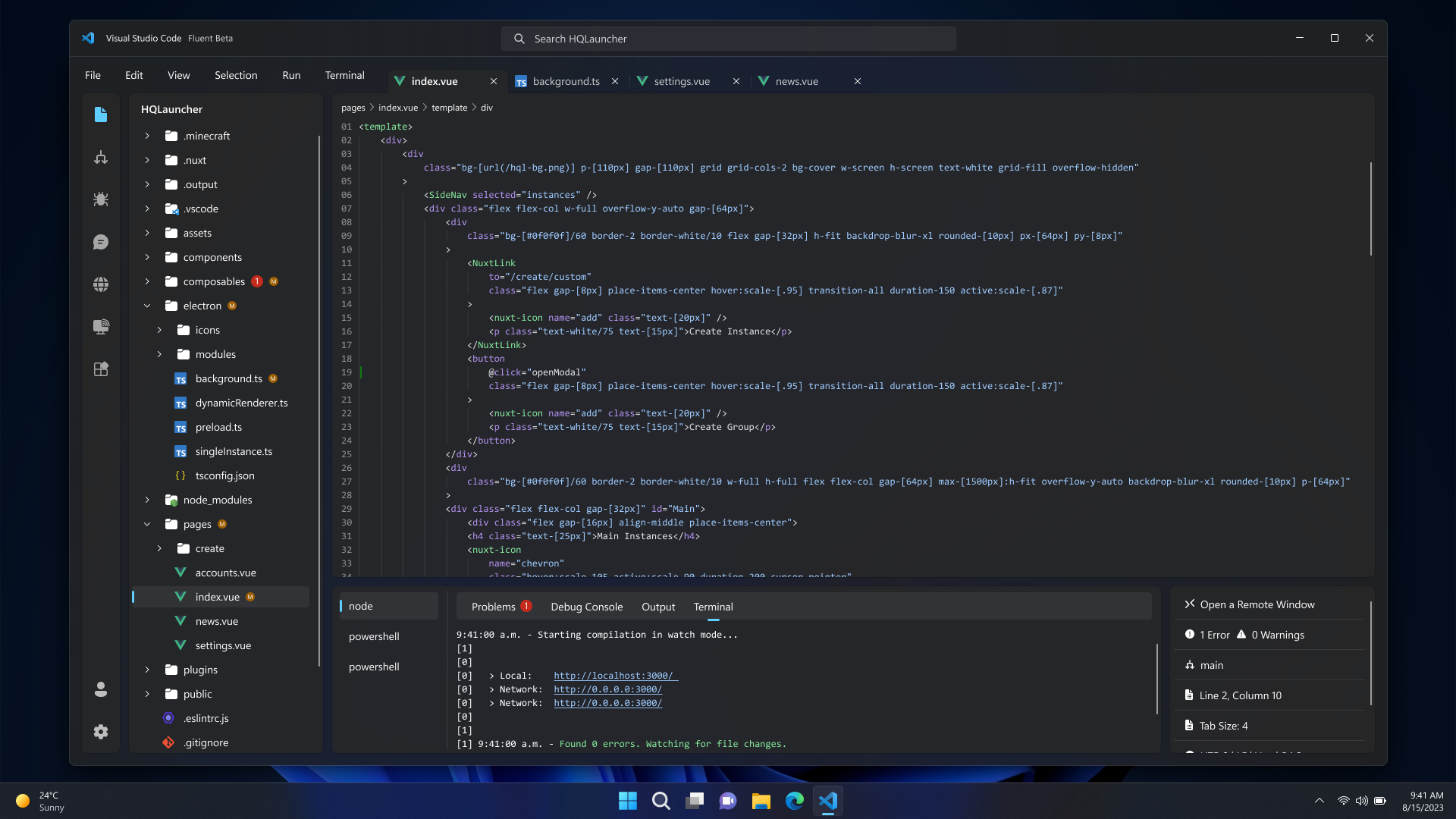
Task: Close the settings.vue editor tab
Action: click(x=736, y=81)
